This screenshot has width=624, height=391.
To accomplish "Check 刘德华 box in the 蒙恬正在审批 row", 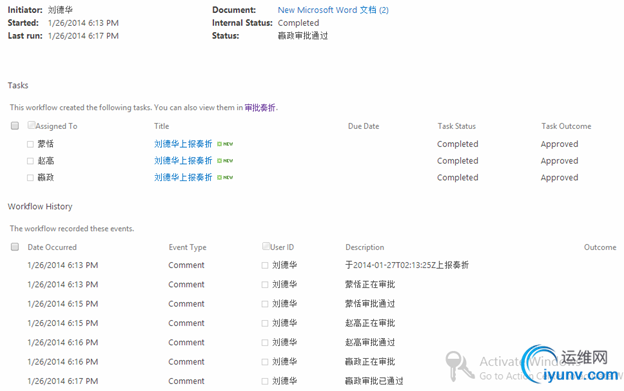I will (x=265, y=284).
